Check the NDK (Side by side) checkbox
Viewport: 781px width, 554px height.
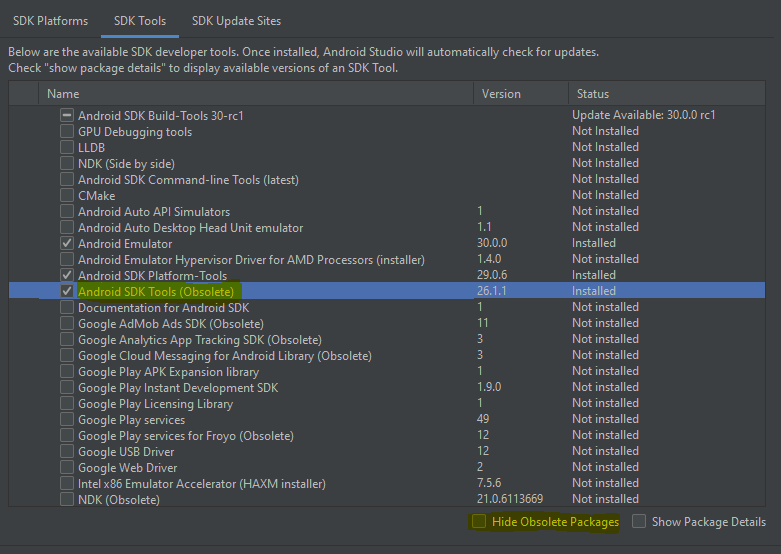pos(67,163)
